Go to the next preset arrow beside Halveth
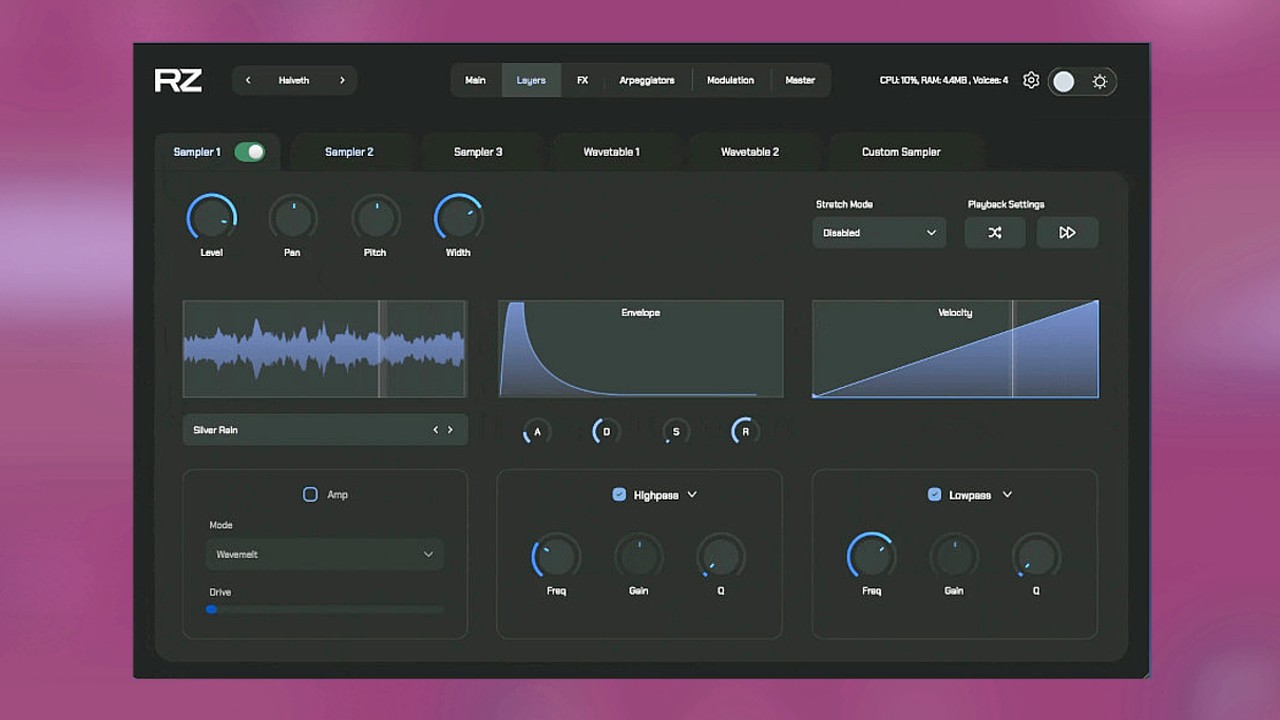Viewport: 1280px width, 720px height. 342,80
